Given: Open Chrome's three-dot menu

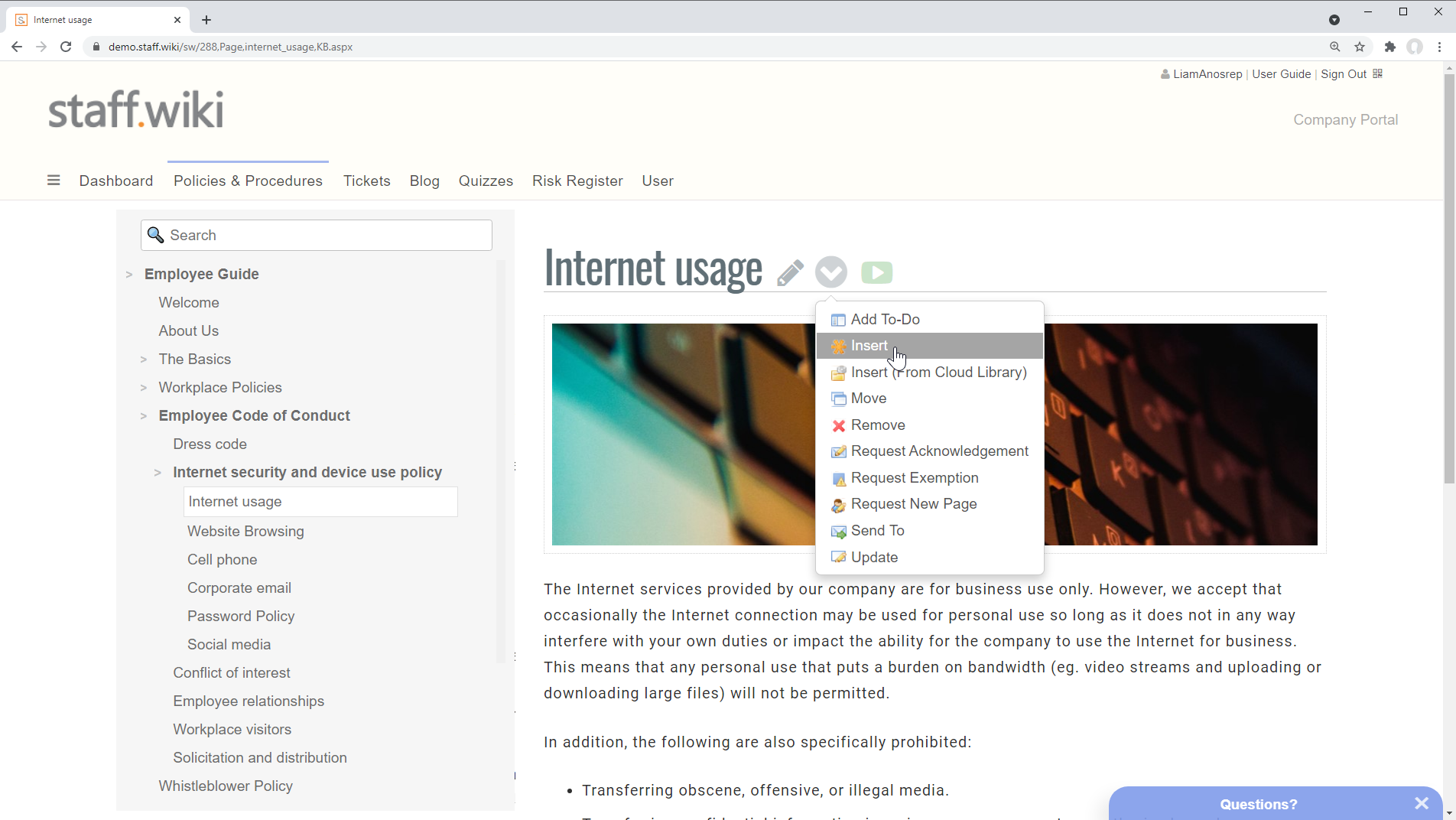Looking at the screenshot, I should 1440,47.
